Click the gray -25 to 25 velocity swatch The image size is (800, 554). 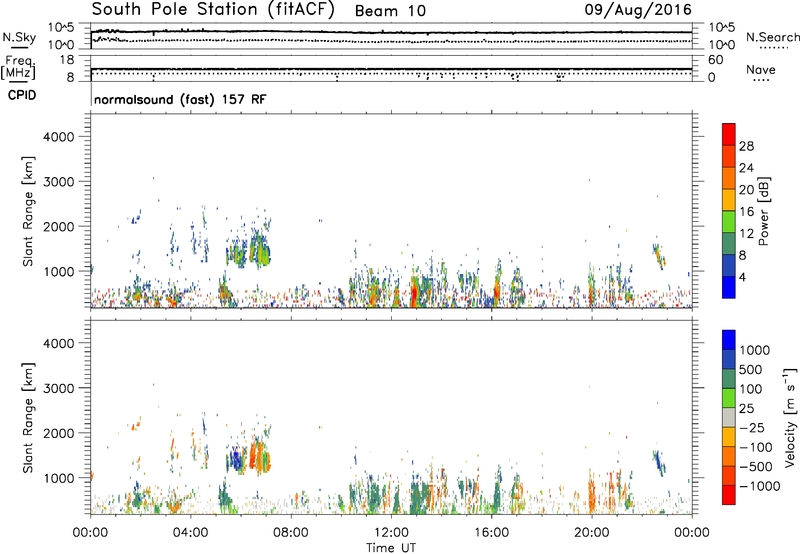(729, 417)
